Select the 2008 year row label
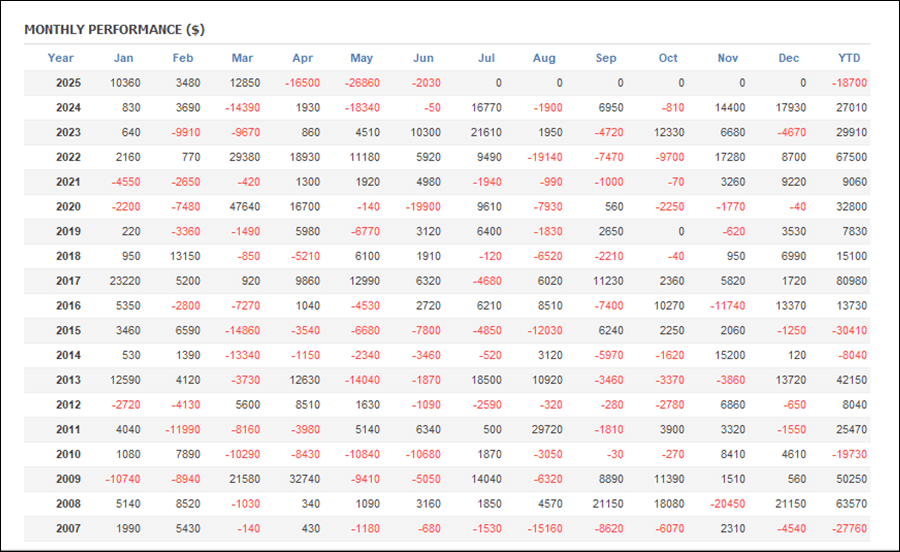Screen dimensions: 900x552 tap(68, 503)
